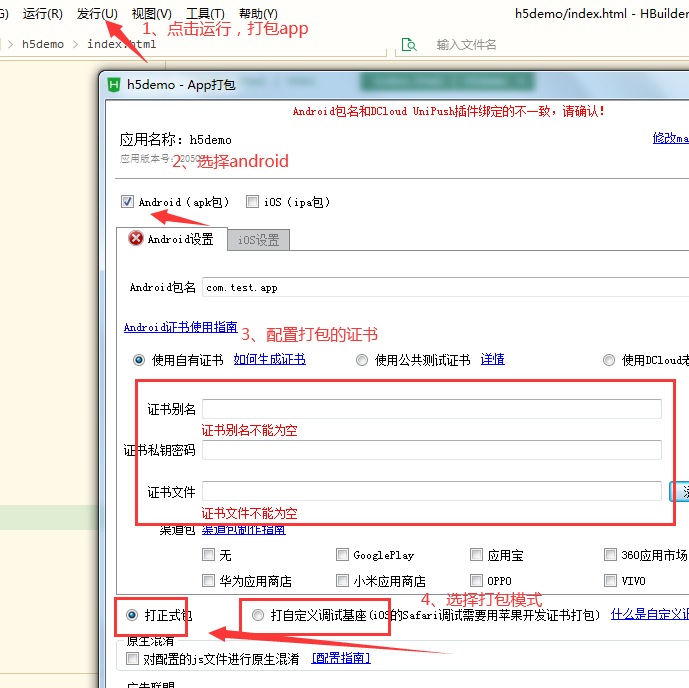Open the 工具(T) menu

coord(205,14)
